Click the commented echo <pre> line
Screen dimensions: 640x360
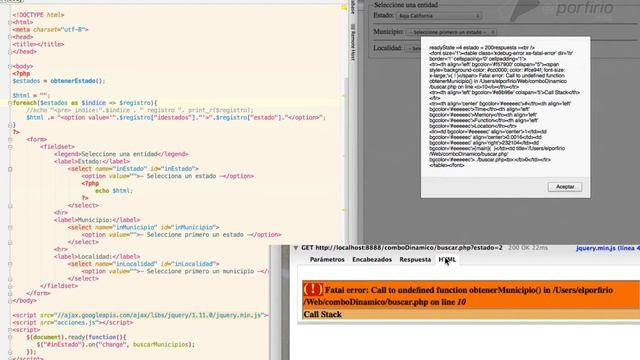[x=140, y=110]
